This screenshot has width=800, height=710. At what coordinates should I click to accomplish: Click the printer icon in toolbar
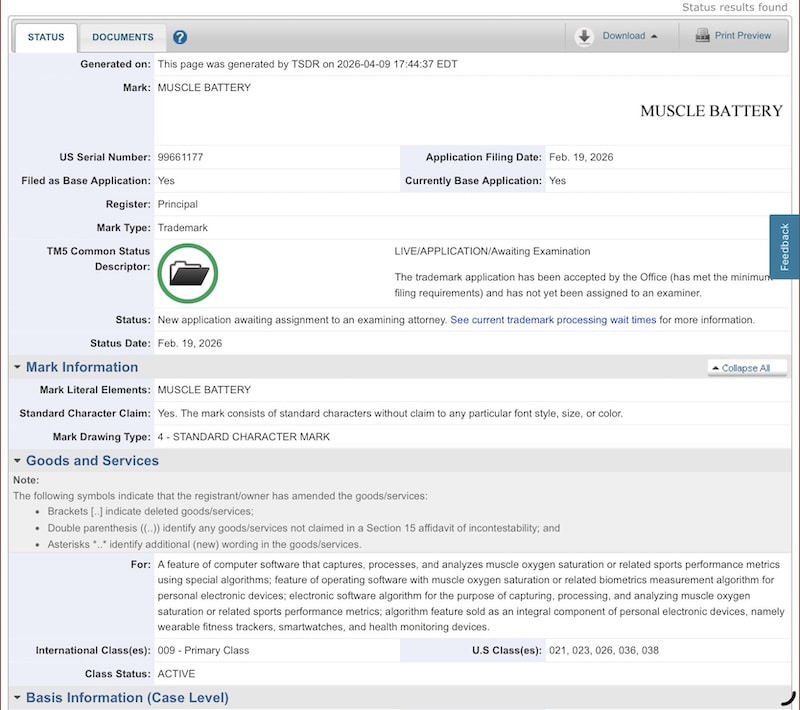click(x=699, y=36)
